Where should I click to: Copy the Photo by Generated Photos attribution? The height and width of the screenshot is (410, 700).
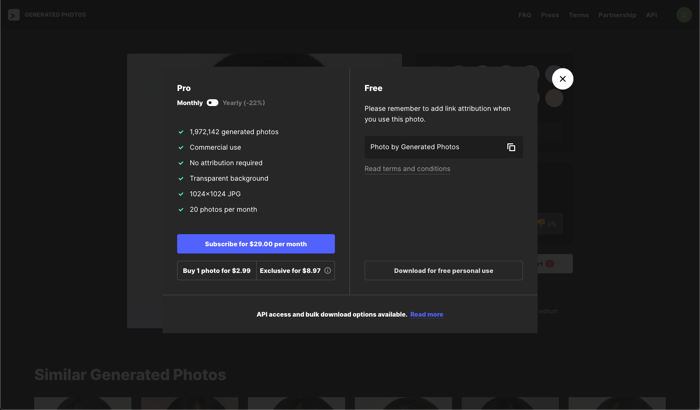click(x=511, y=147)
